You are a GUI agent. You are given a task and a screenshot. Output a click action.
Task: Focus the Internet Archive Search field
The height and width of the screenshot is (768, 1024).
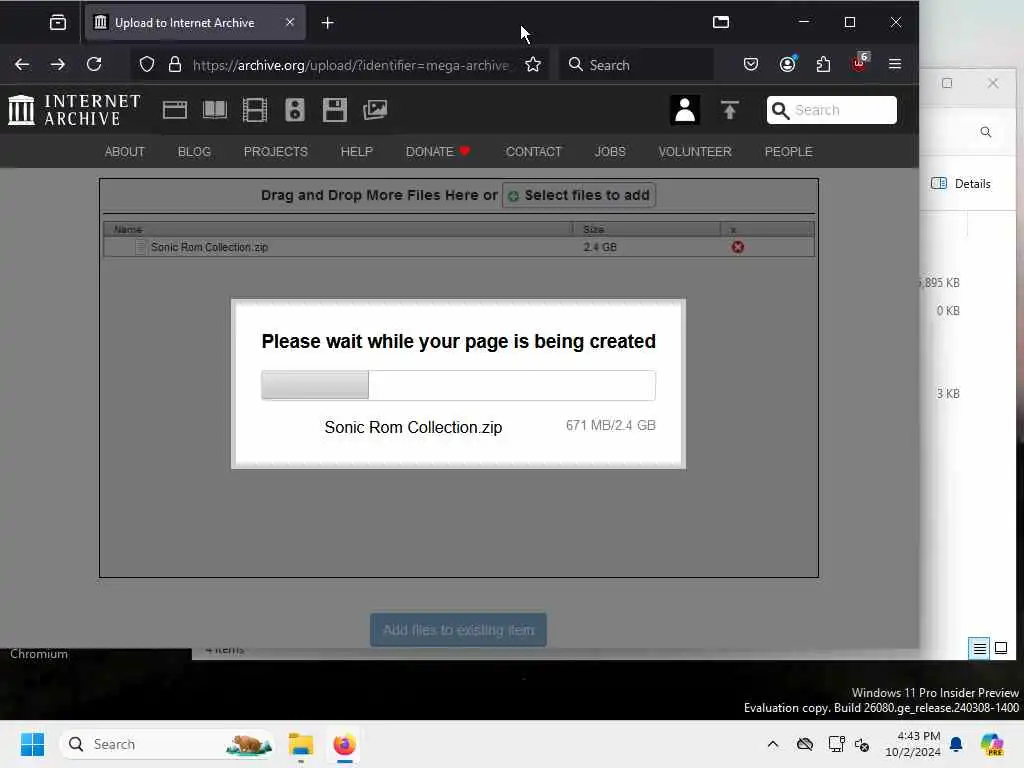pyautogui.click(x=831, y=110)
